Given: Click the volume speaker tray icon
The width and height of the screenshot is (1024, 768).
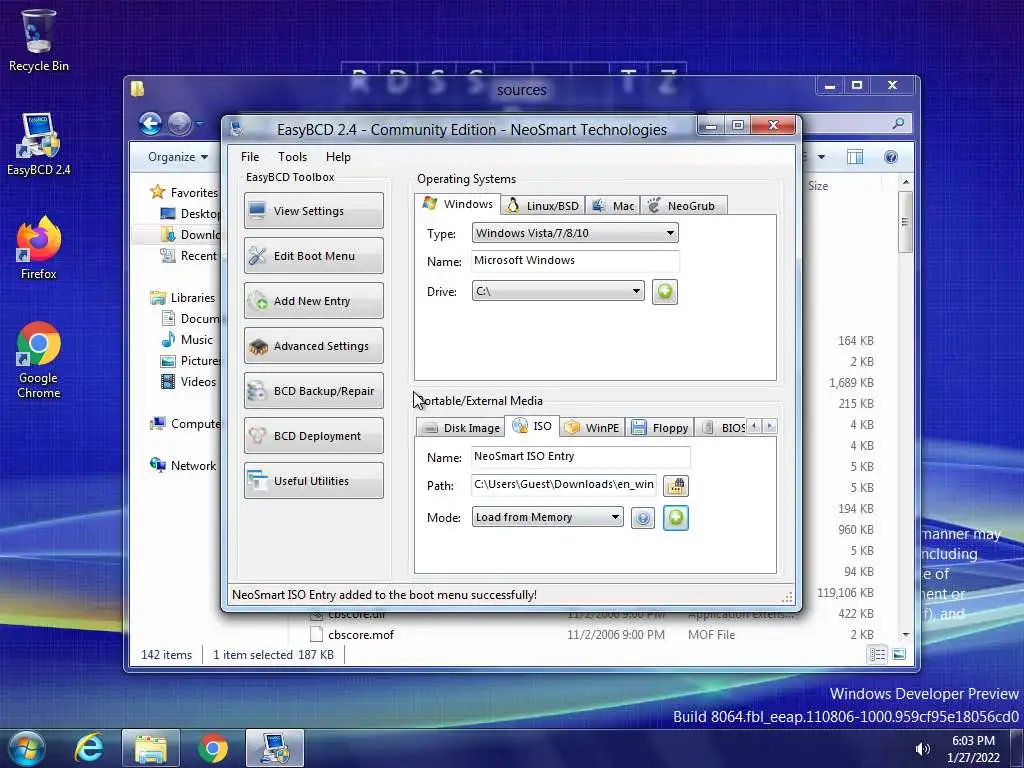Looking at the screenshot, I should click(922, 749).
